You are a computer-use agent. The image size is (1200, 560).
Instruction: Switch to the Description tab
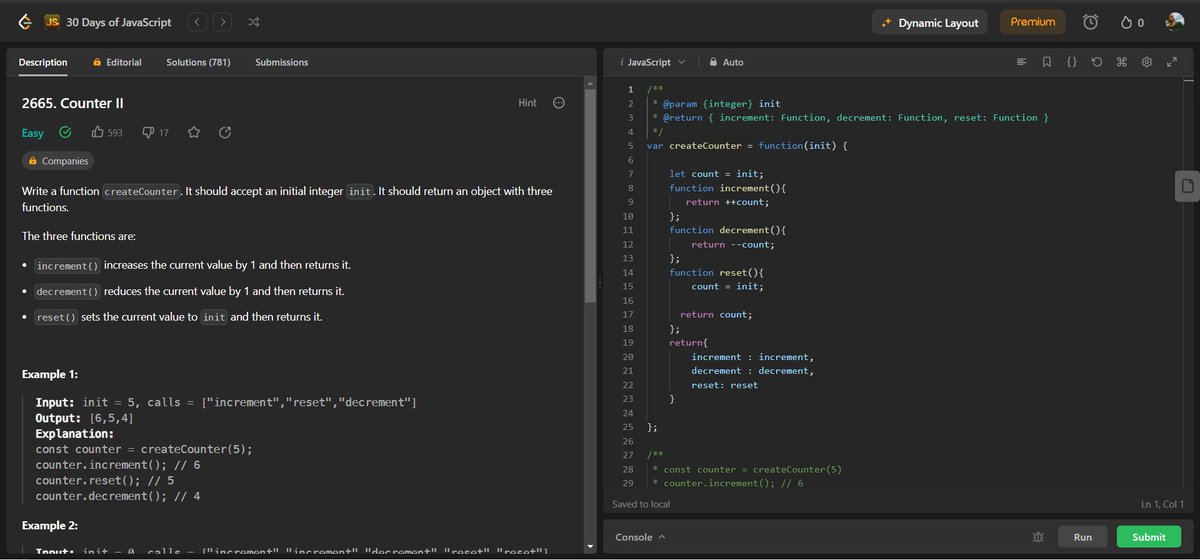pyautogui.click(x=43, y=62)
